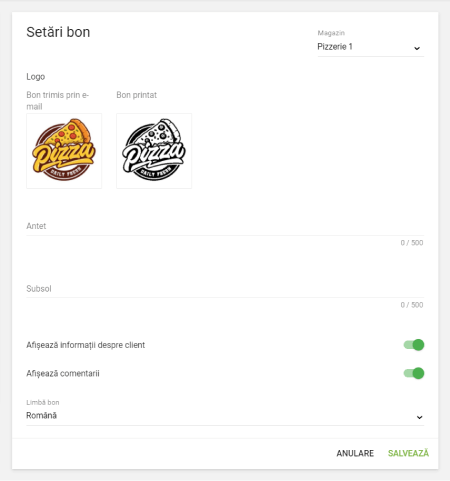Click the SALVEAZĂ button
The height and width of the screenshot is (481, 450).
tap(408, 453)
